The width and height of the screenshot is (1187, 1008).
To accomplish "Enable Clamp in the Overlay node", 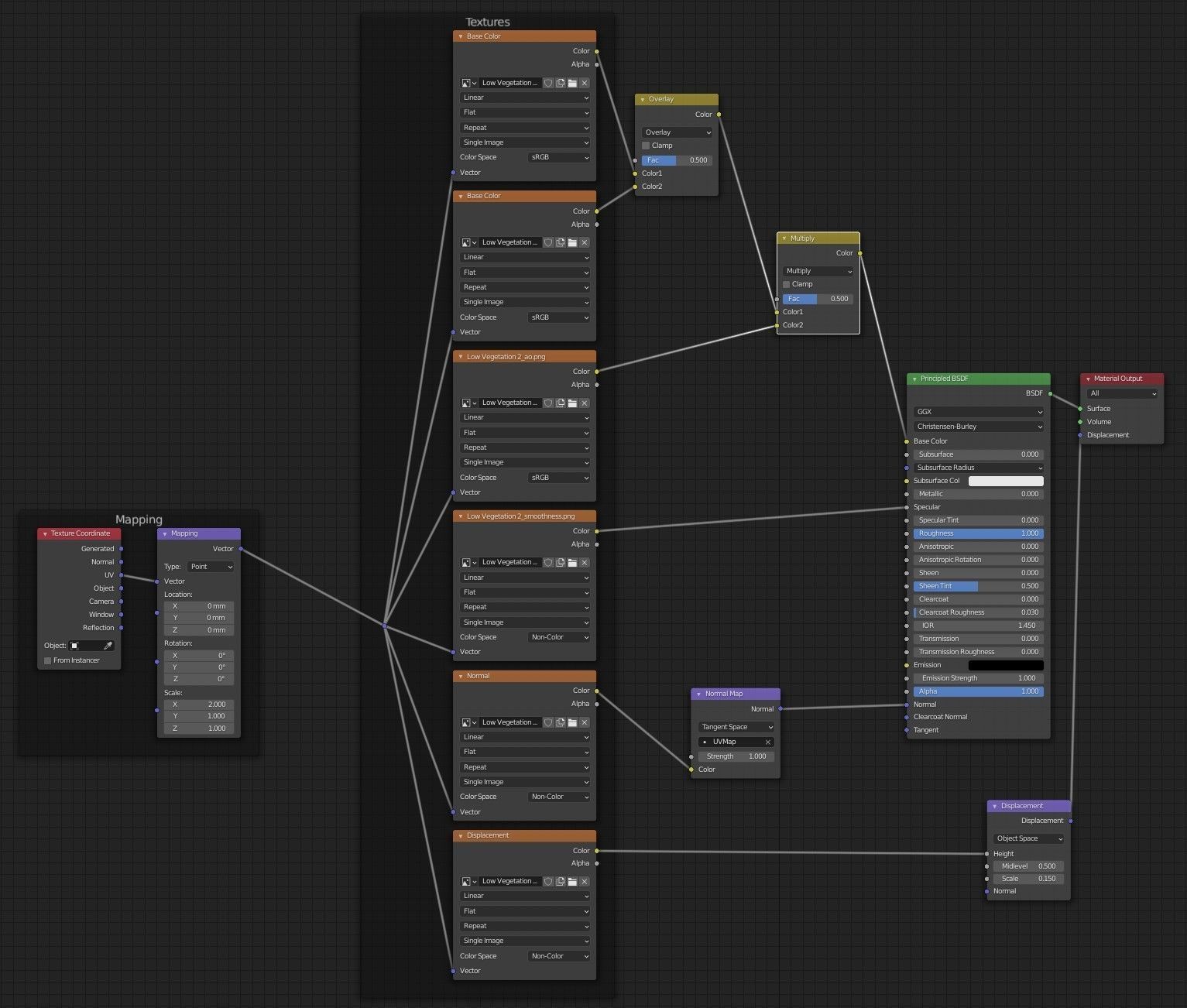I will click(646, 146).
